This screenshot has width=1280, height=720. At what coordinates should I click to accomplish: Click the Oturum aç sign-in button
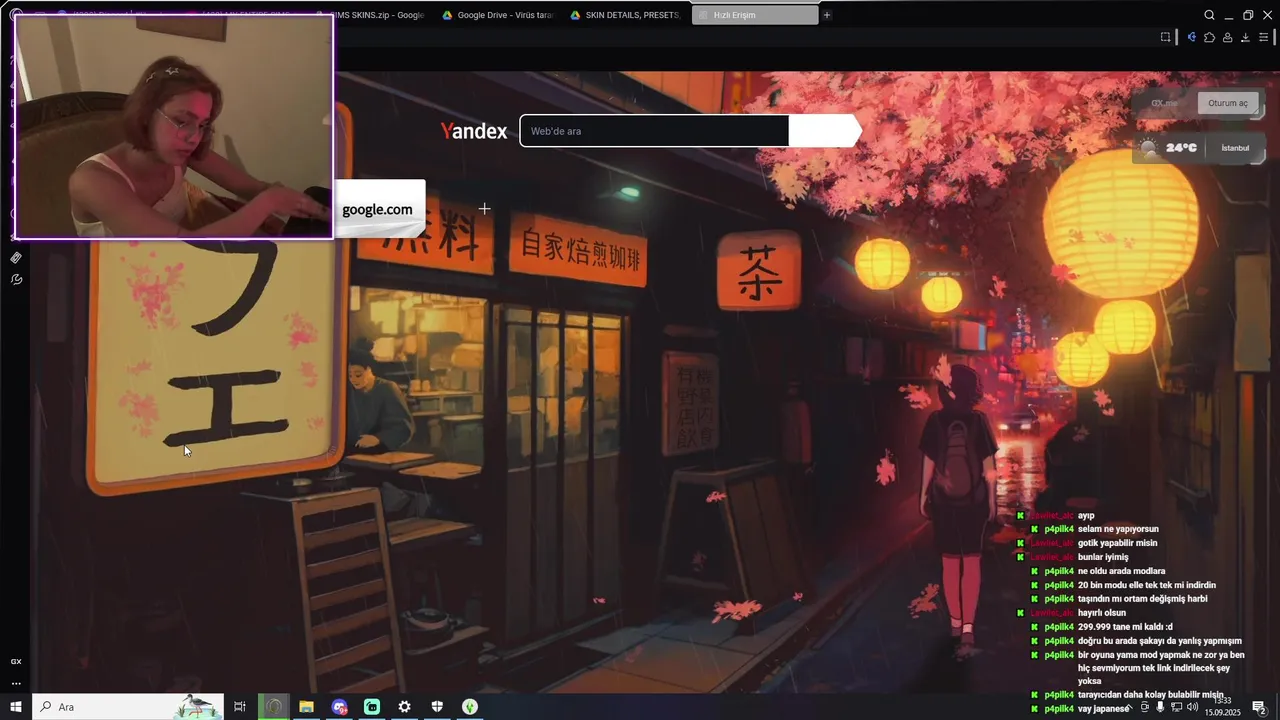tap(1227, 103)
